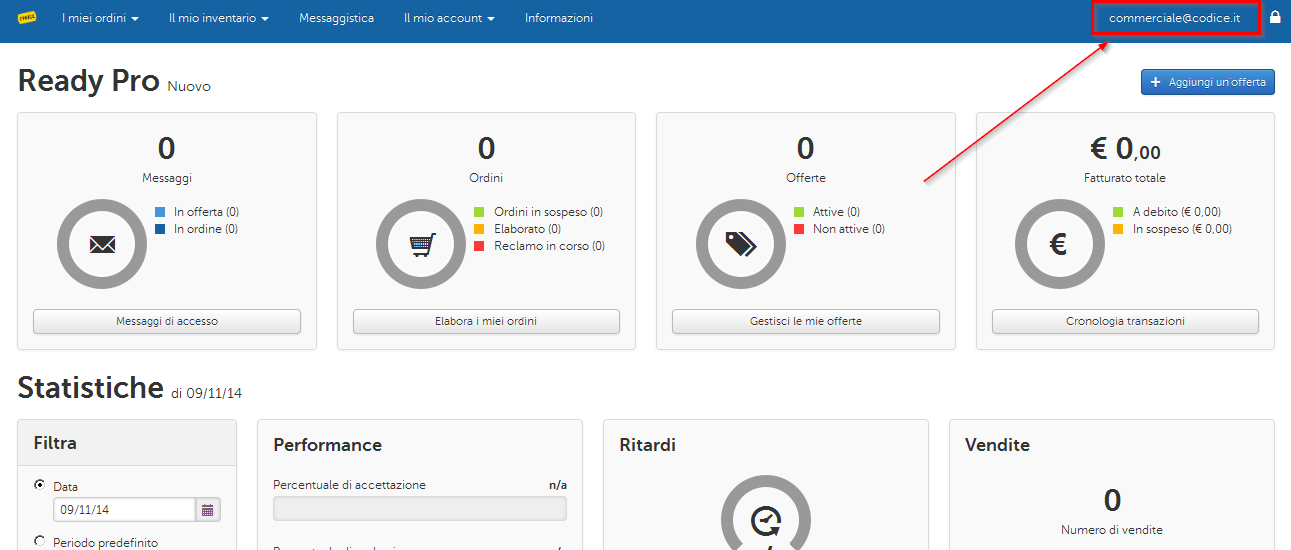This screenshot has height=550, width=1291.
Task: Click the Numero di vendite label
Action: 1112,530
